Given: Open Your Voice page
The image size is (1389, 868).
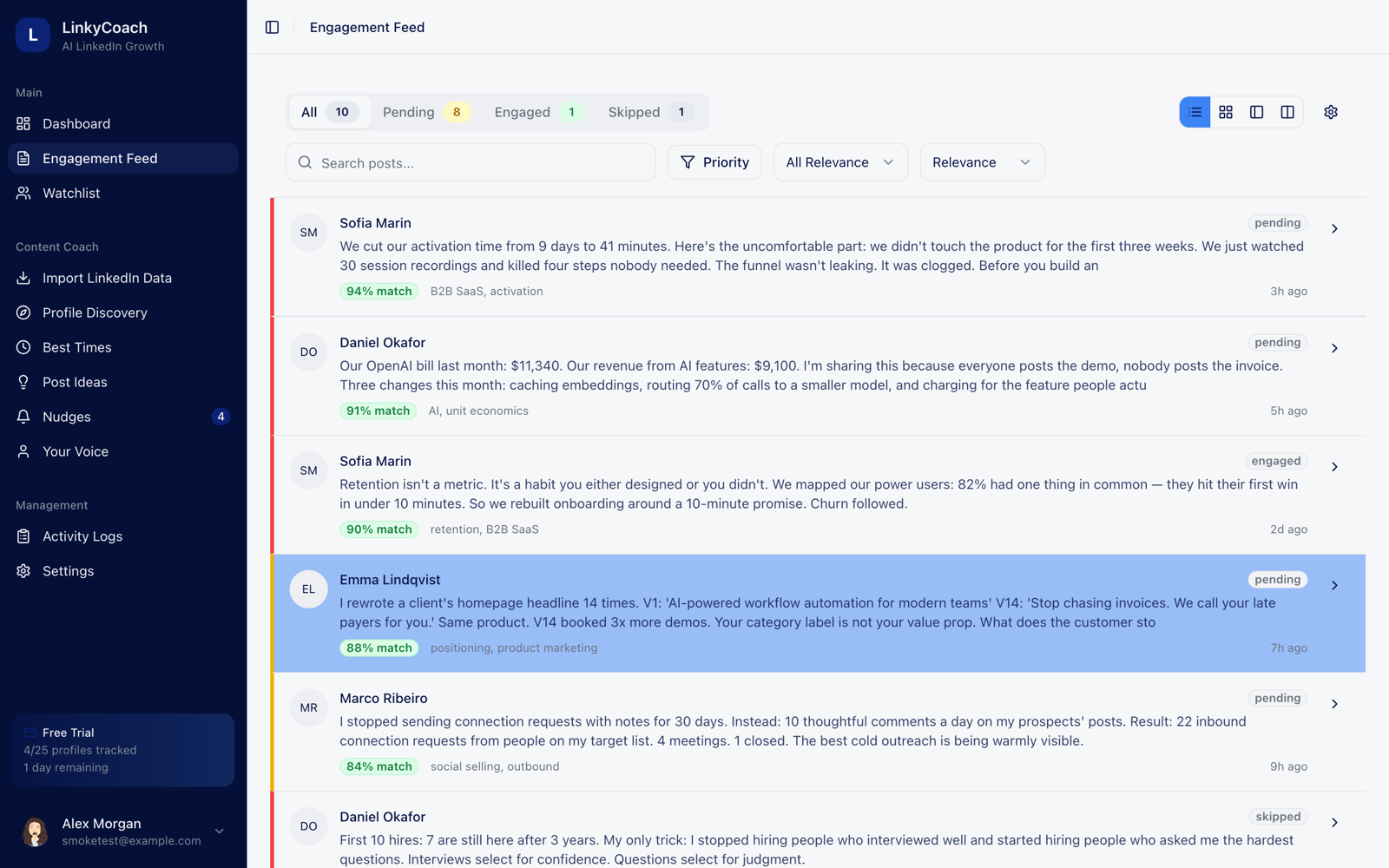Looking at the screenshot, I should (123, 451).
